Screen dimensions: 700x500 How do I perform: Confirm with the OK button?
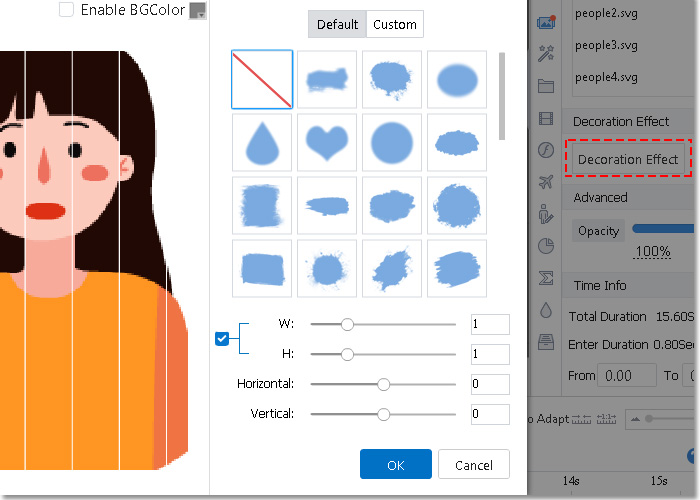(396, 464)
